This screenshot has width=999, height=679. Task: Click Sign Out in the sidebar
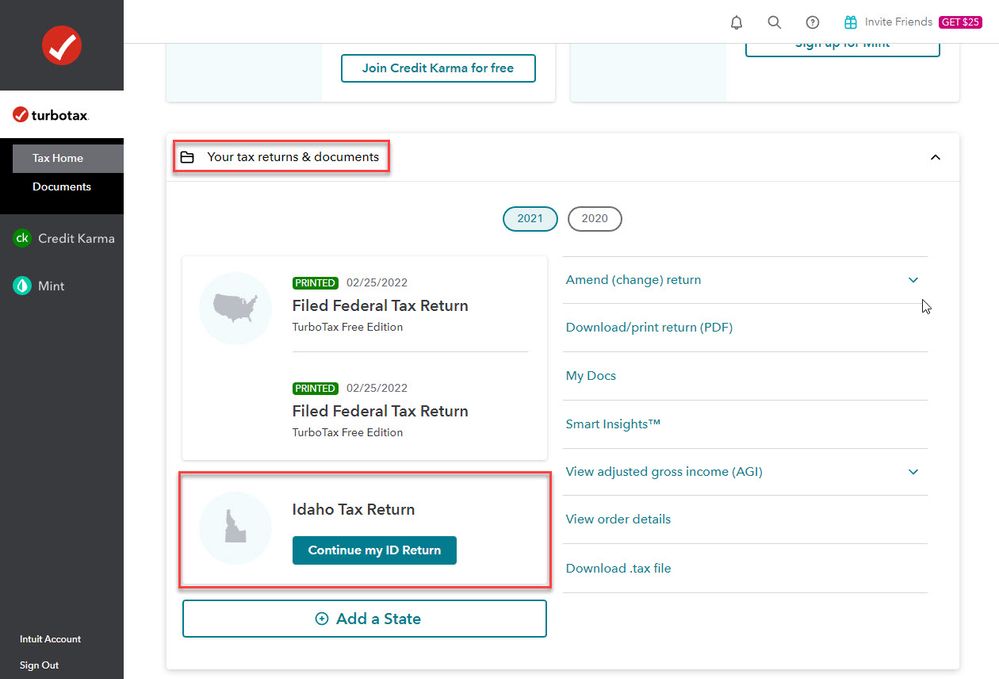coord(39,665)
